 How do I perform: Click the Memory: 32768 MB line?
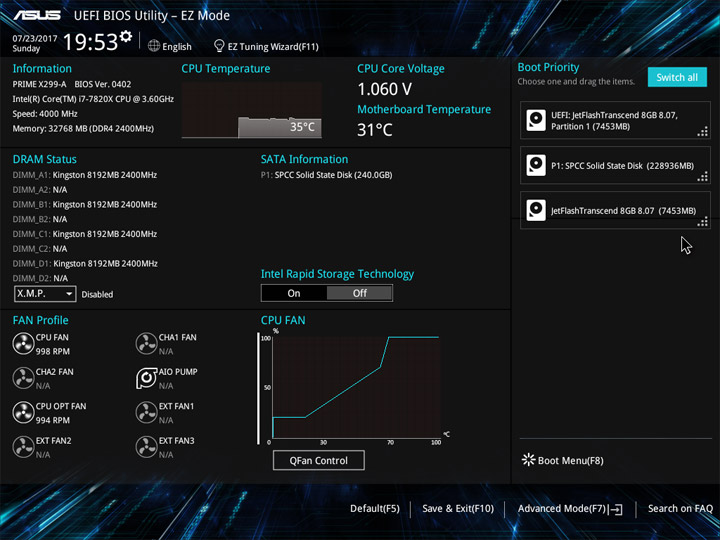coord(83,129)
